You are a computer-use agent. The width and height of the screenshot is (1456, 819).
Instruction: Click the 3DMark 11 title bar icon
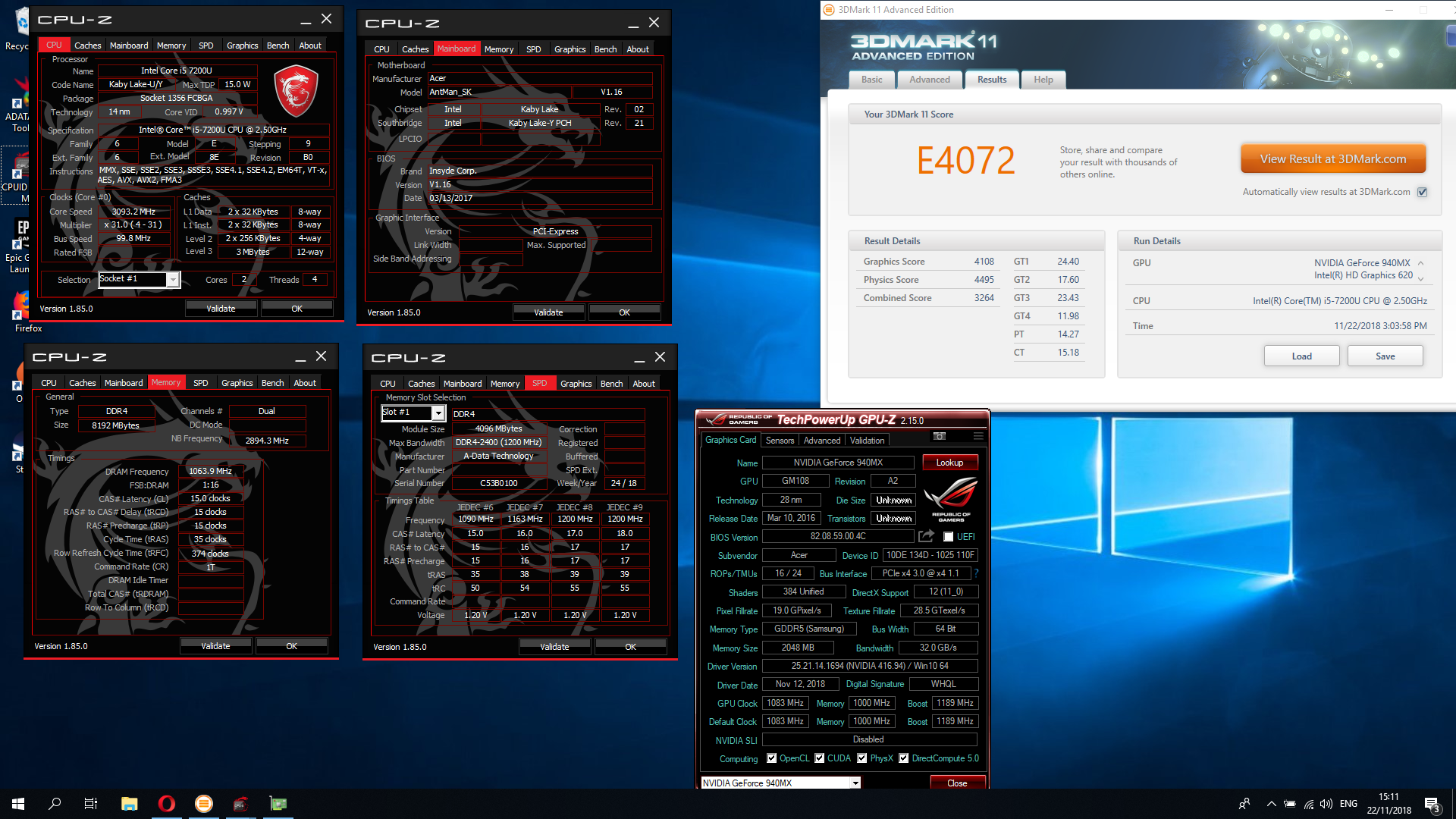[x=829, y=10]
